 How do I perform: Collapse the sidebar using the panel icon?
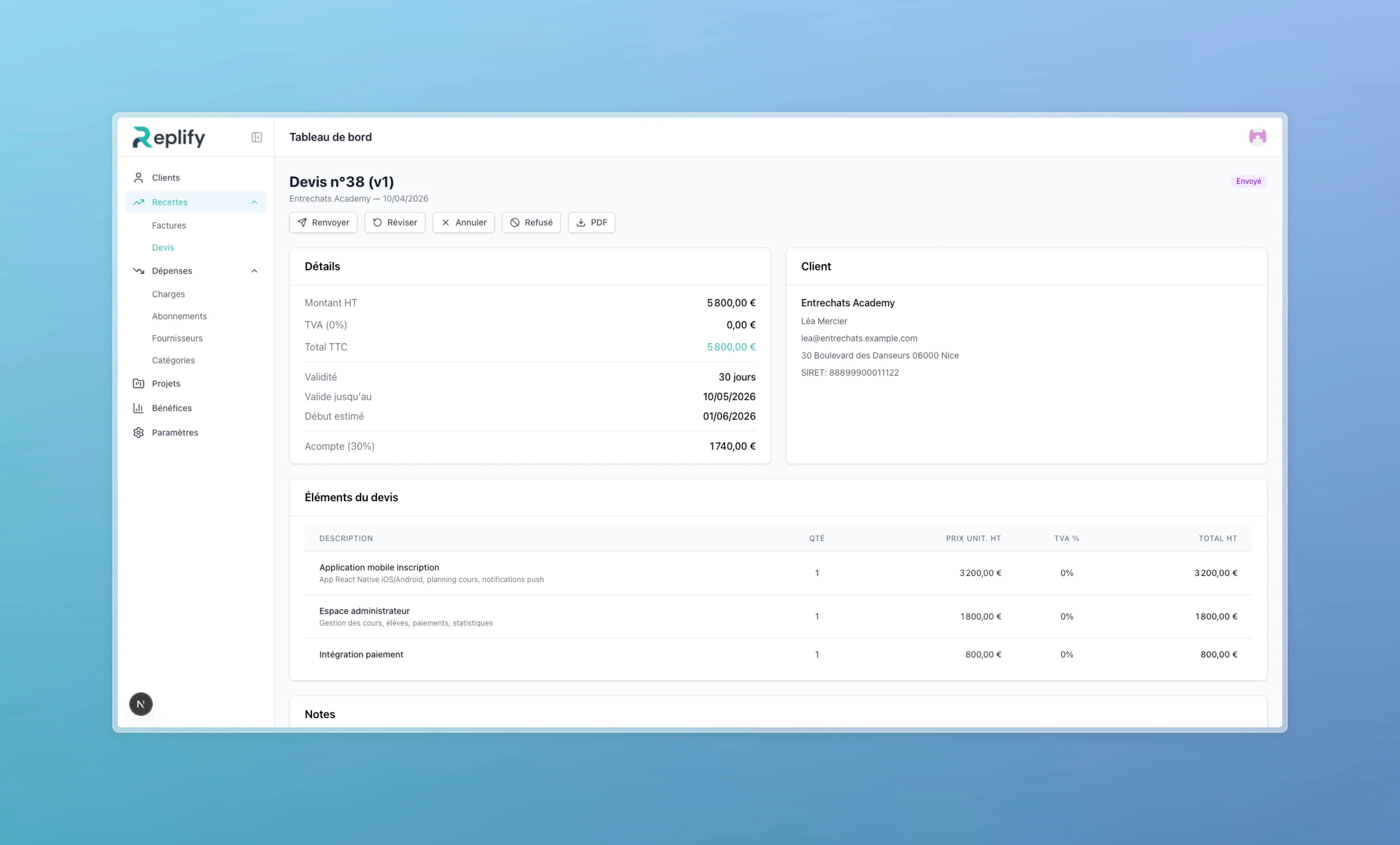coord(256,138)
